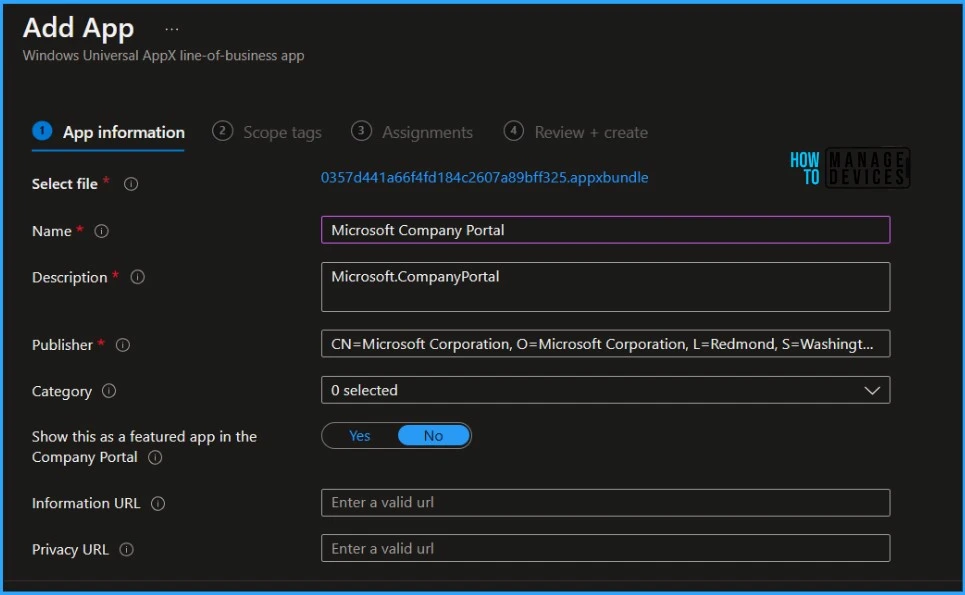Screen dimensions: 965x595
Task: Go to the Review + create step
Action: point(575,132)
